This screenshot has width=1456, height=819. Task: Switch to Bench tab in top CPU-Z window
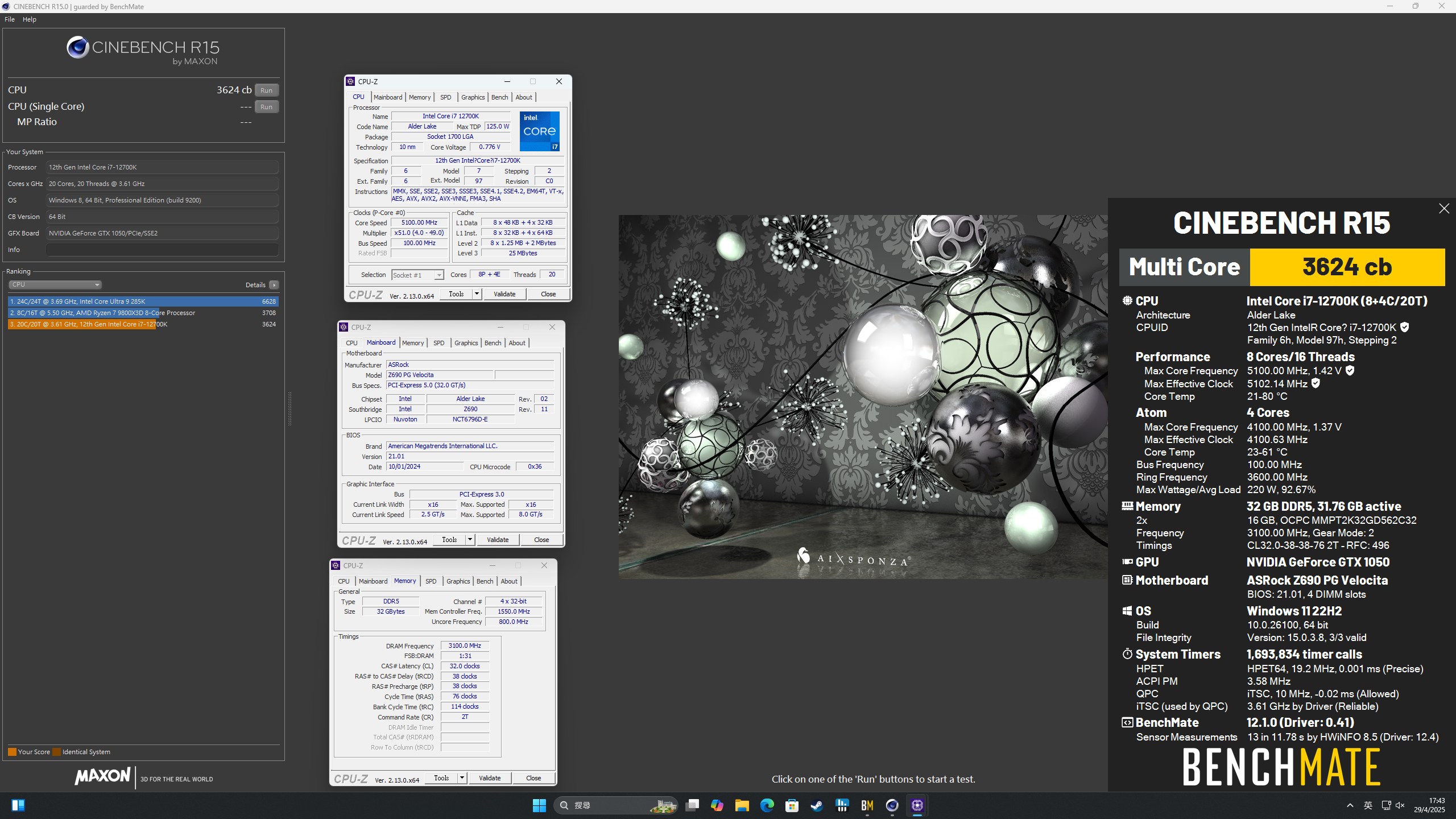pyautogui.click(x=499, y=97)
